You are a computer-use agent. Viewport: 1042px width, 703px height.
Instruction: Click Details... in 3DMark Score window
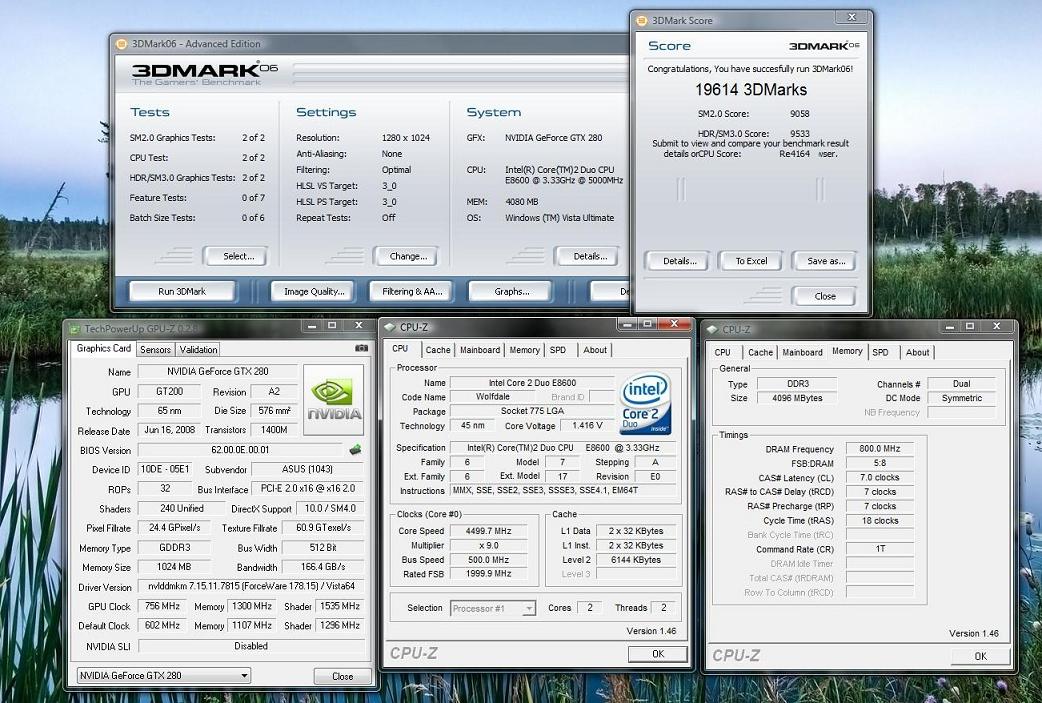[677, 261]
